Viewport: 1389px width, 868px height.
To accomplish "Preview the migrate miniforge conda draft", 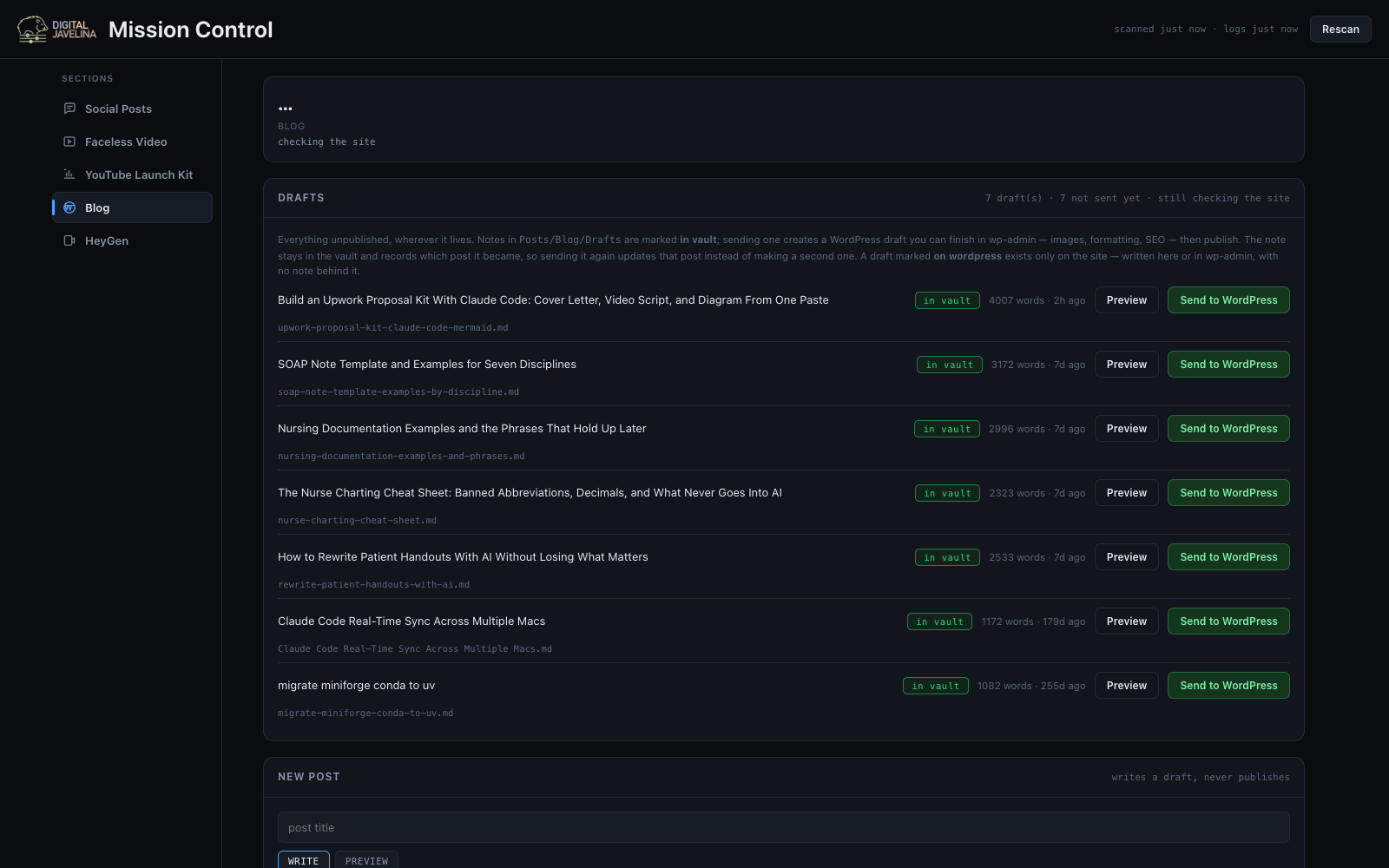I will pos(1126,686).
